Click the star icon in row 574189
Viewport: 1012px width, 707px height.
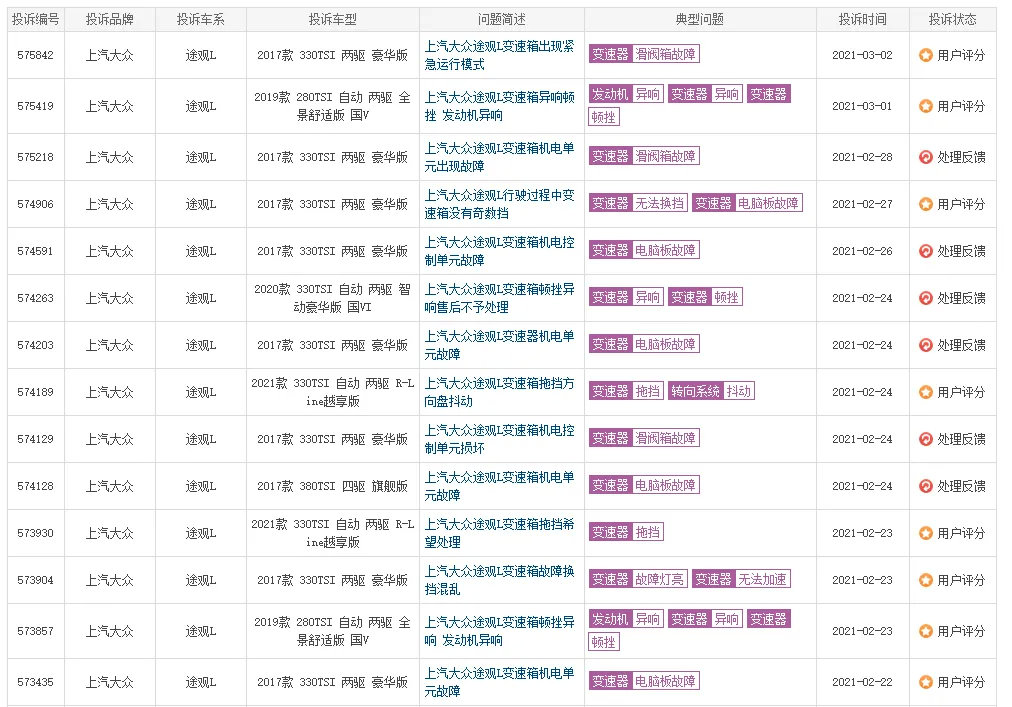925,392
